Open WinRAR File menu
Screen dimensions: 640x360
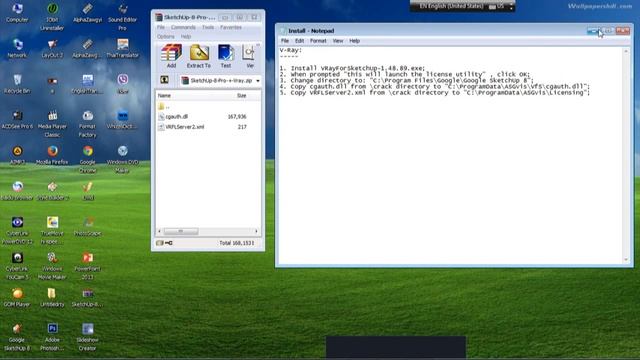tap(161, 27)
